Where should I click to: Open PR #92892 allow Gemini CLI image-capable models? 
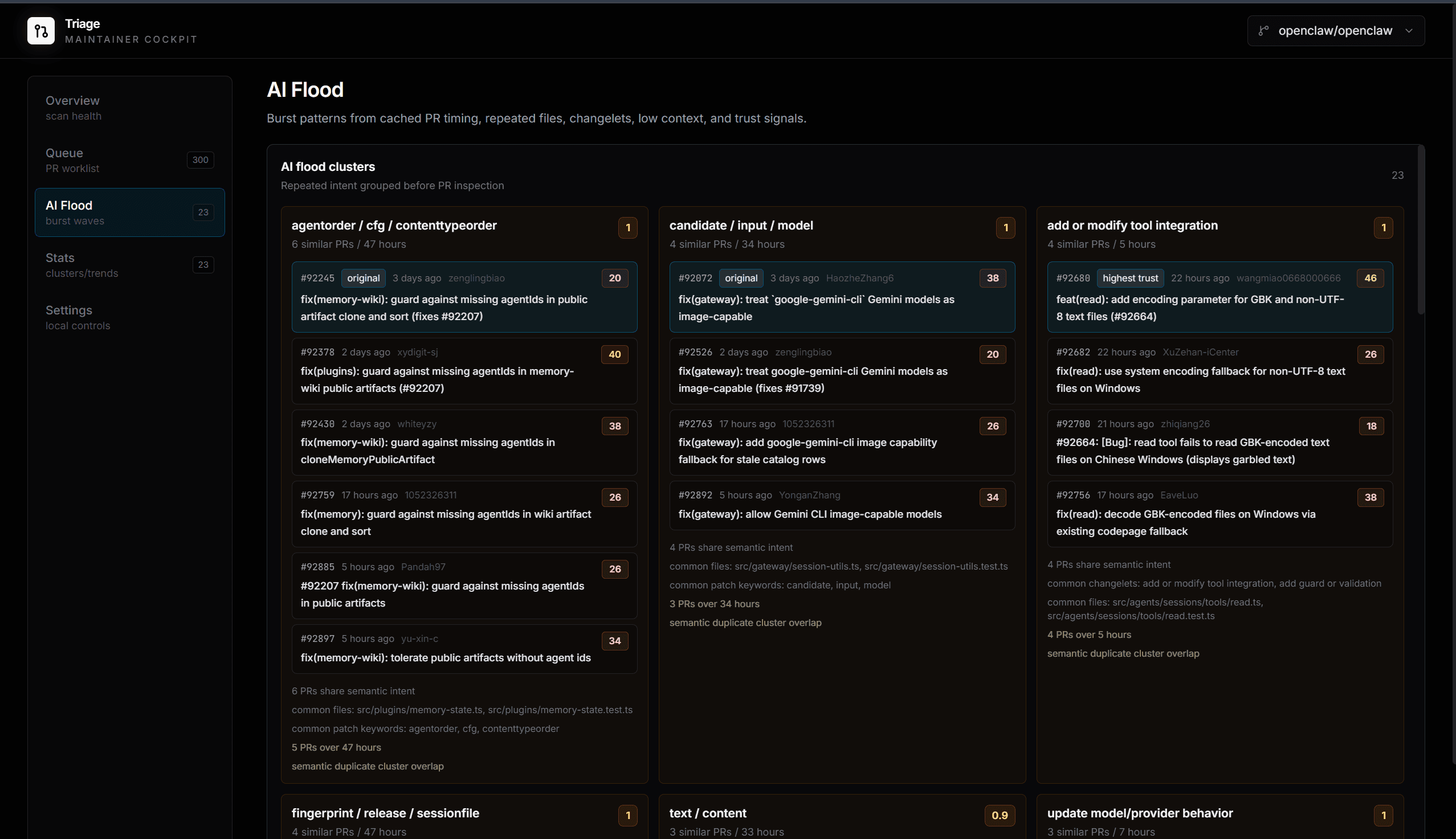pos(842,506)
